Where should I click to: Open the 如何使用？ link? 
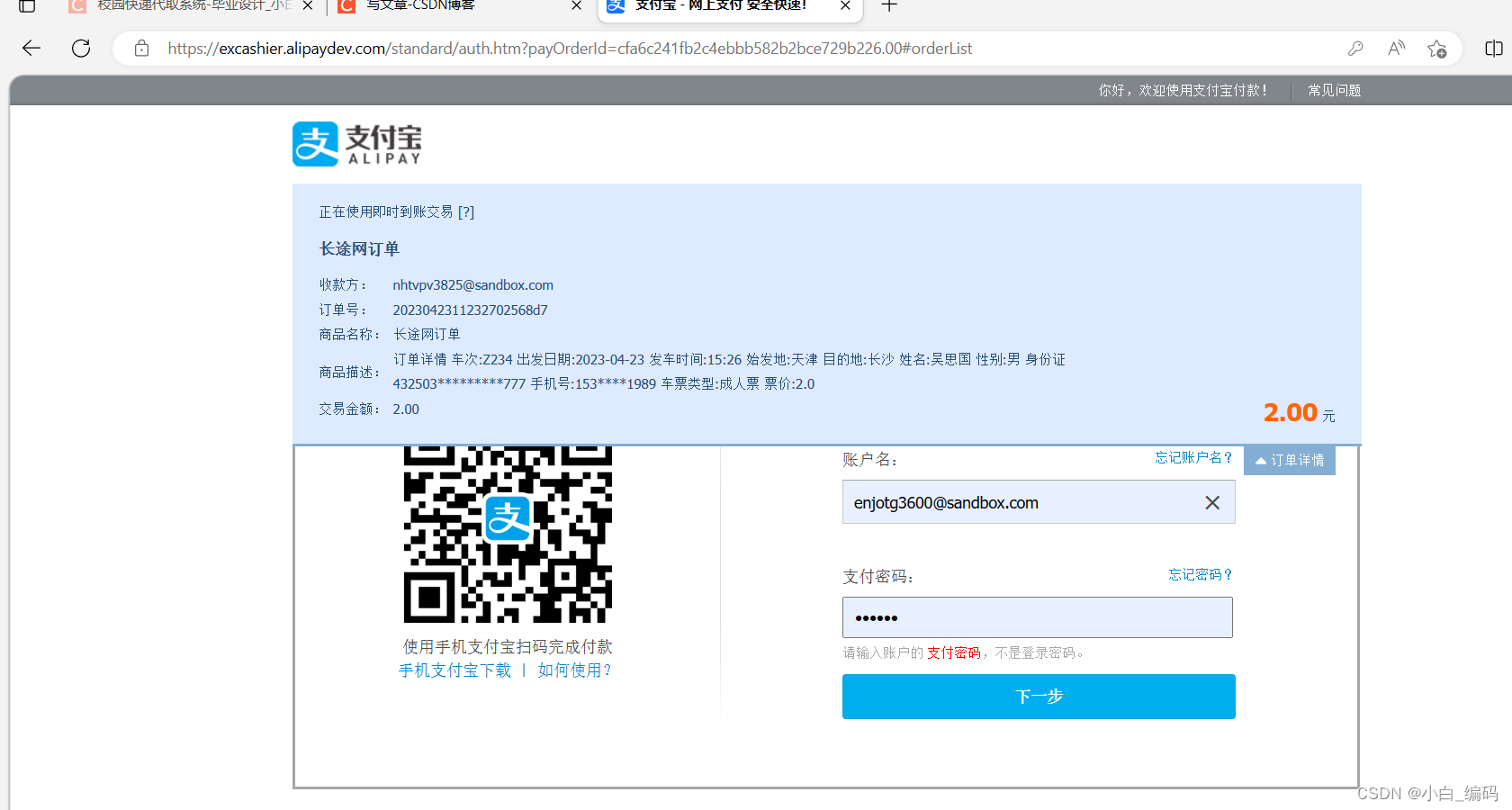coord(575,670)
